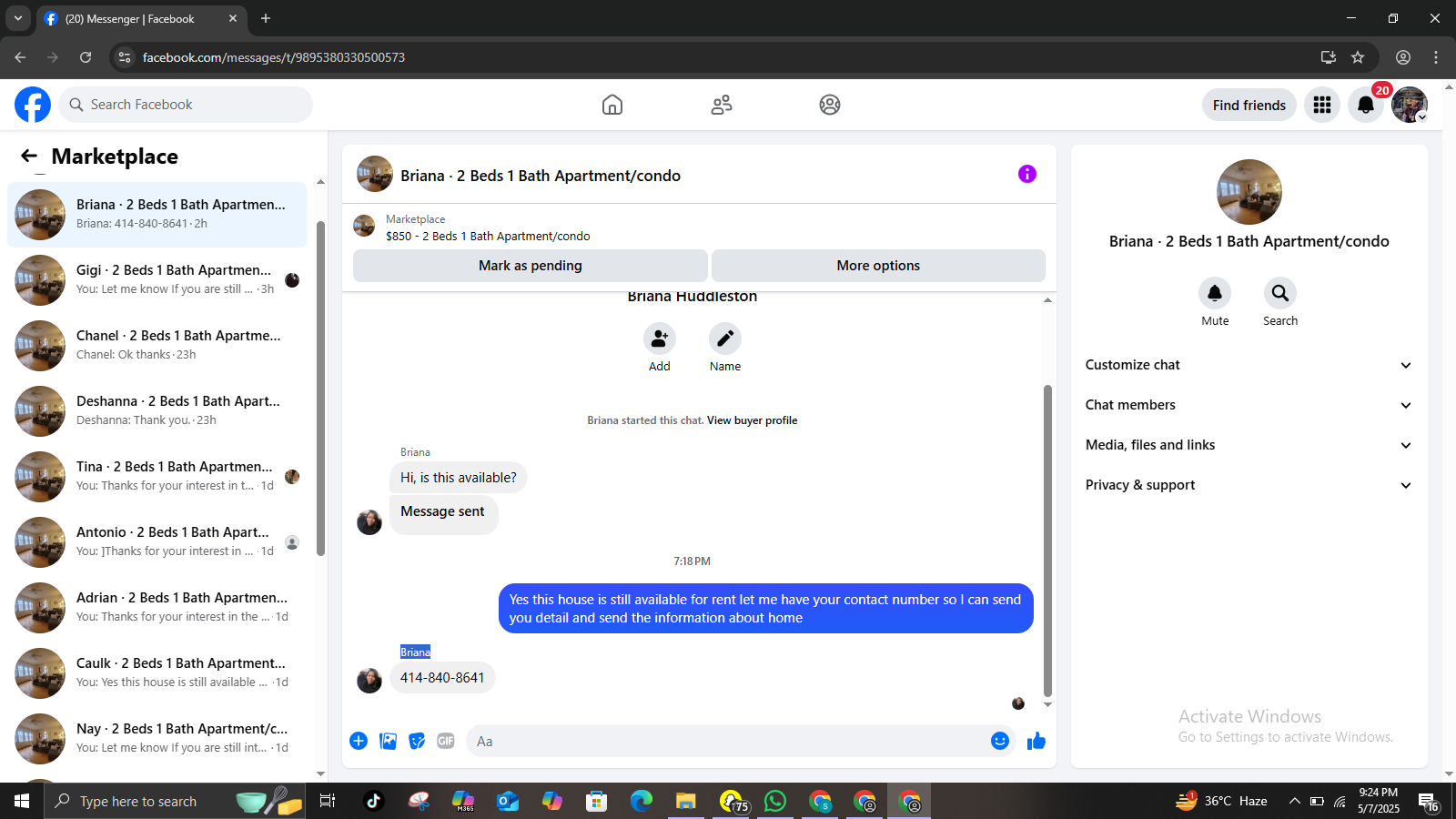Click the Briana conversation header avatar
The height and width of the screenshot is (819, 1456).
[x=375, y=174]
